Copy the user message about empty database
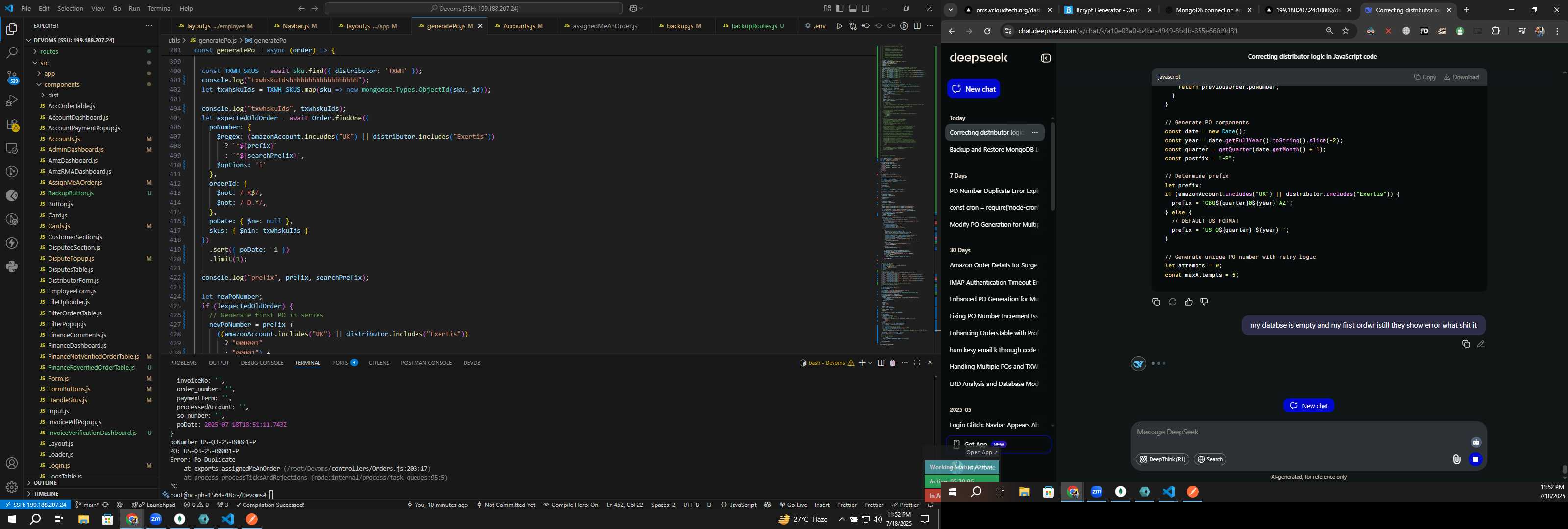Image resolution: width=1568 pixels, height=529 pixels. tap(1465, 344)
